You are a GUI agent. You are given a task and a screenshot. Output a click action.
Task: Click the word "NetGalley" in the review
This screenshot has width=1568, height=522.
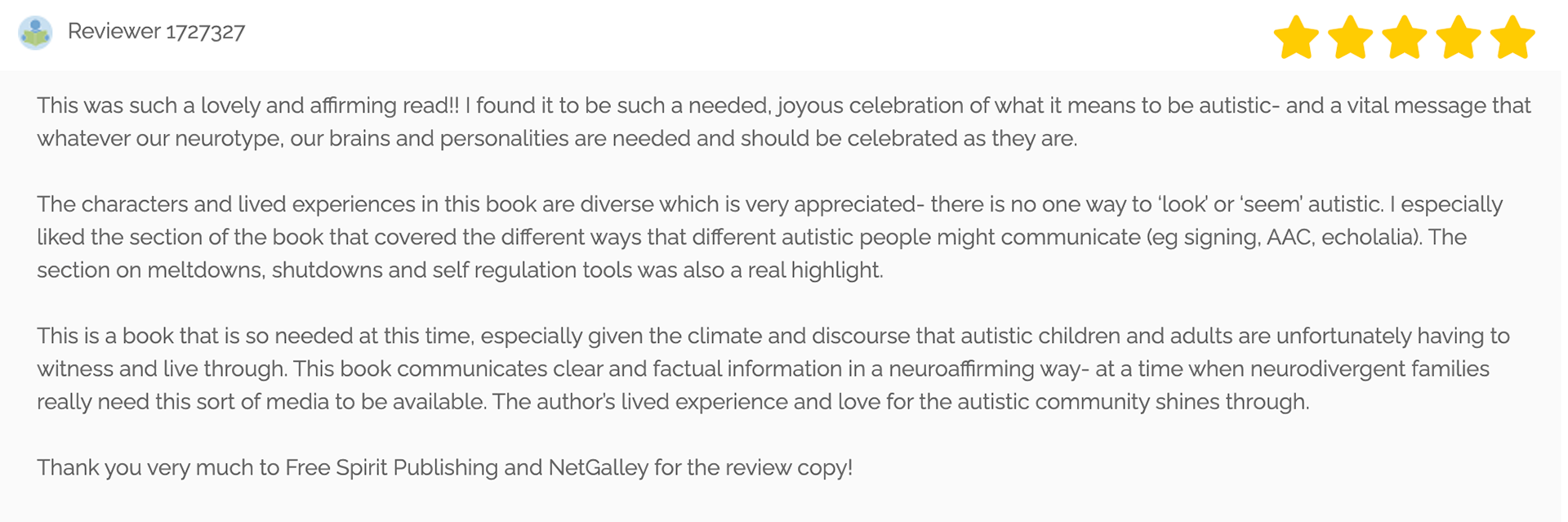point(598,467)
